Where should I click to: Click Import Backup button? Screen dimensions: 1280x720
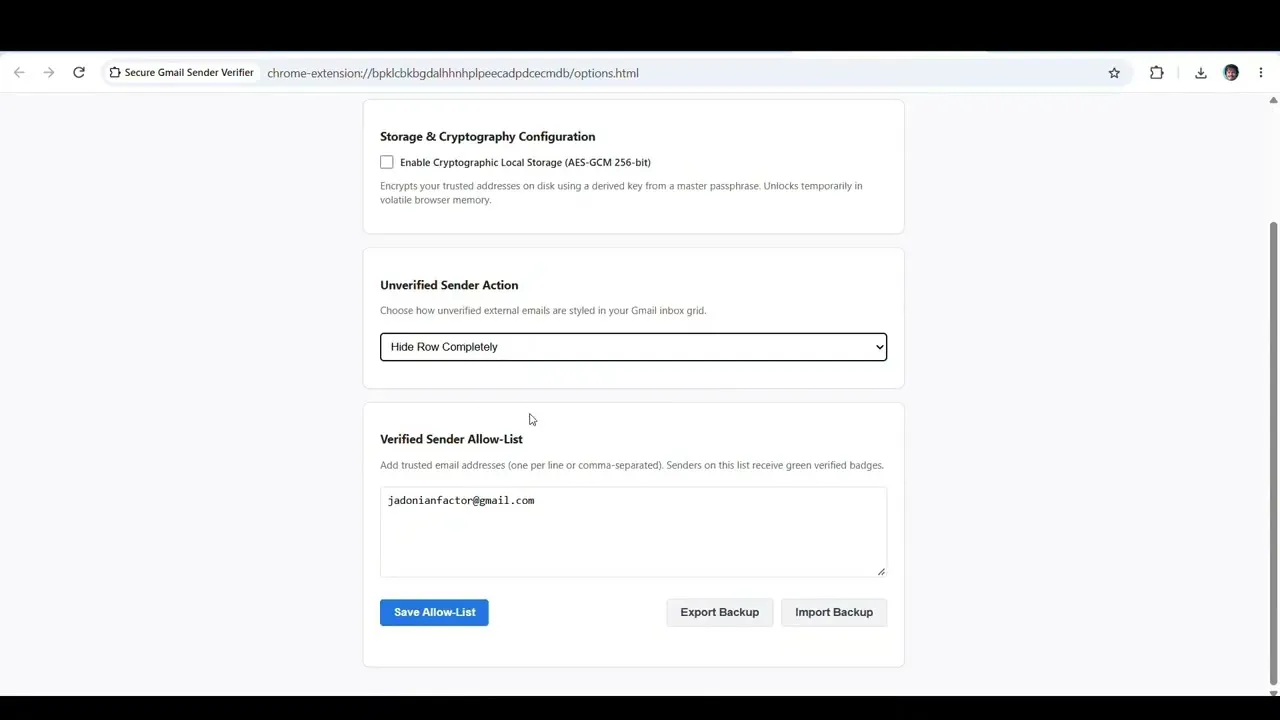[x=834, y=612]
